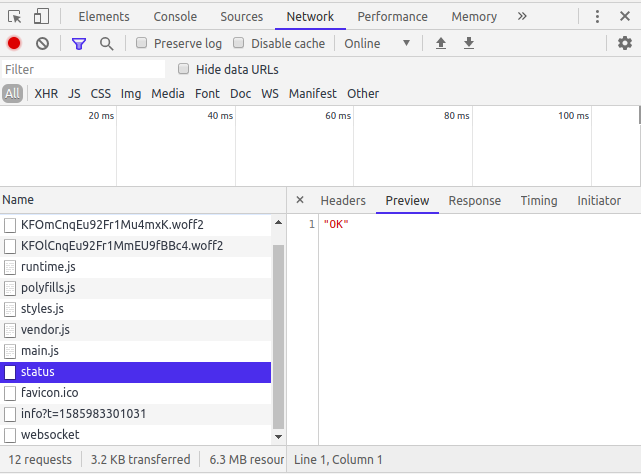Select KFOlCnqEu92Fr1MmEU9fBBc4.woff2 request

click(135, 246)
